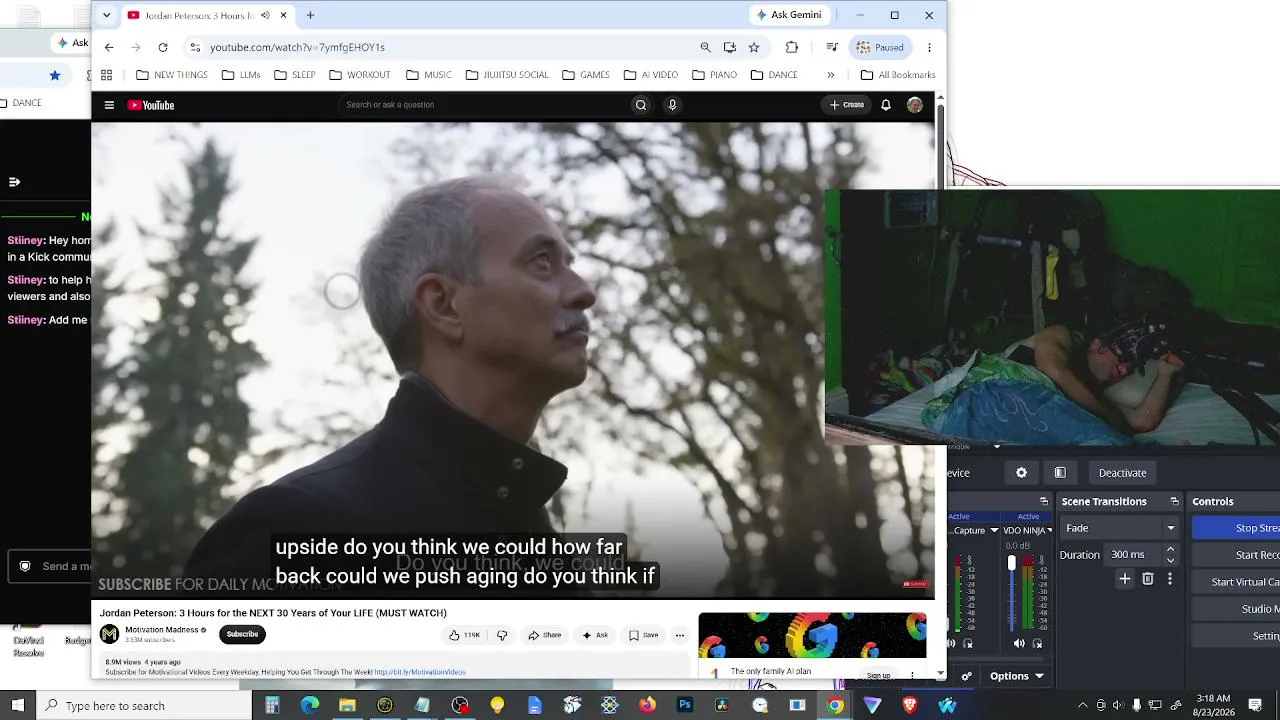Bookmark this page with the star icon

pos(754,47)
